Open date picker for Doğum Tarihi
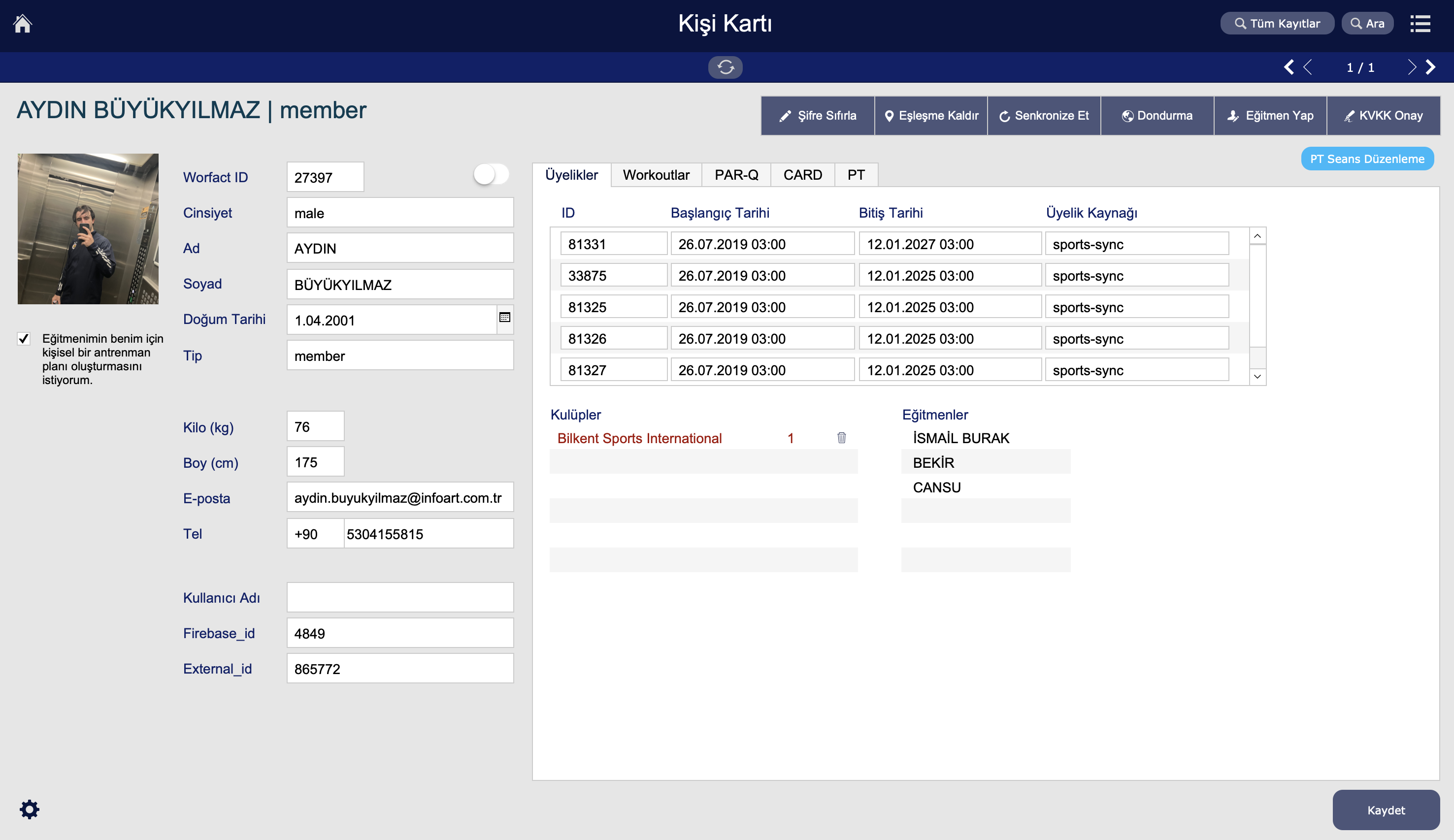Screen dimensions: 1454x840 (504, 317)
